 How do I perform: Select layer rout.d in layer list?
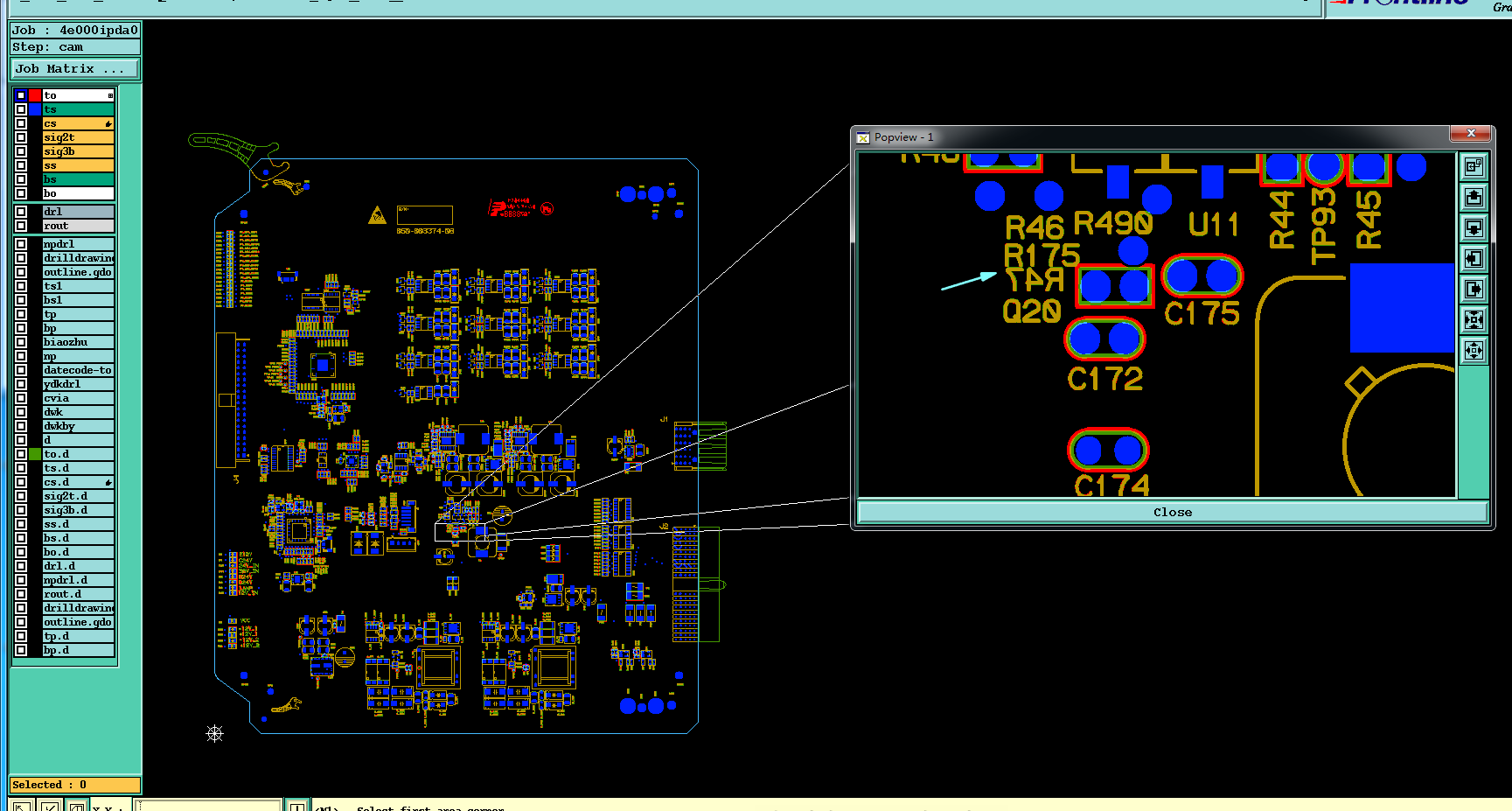point(79,594)
